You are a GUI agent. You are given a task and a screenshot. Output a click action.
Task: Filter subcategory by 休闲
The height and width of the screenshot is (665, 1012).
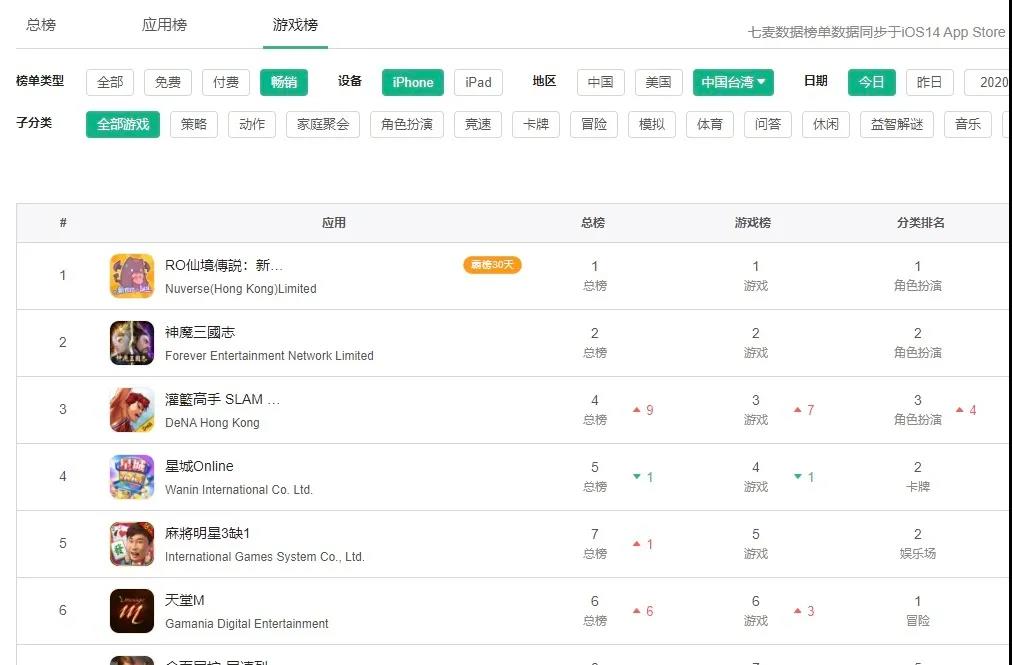826,124
